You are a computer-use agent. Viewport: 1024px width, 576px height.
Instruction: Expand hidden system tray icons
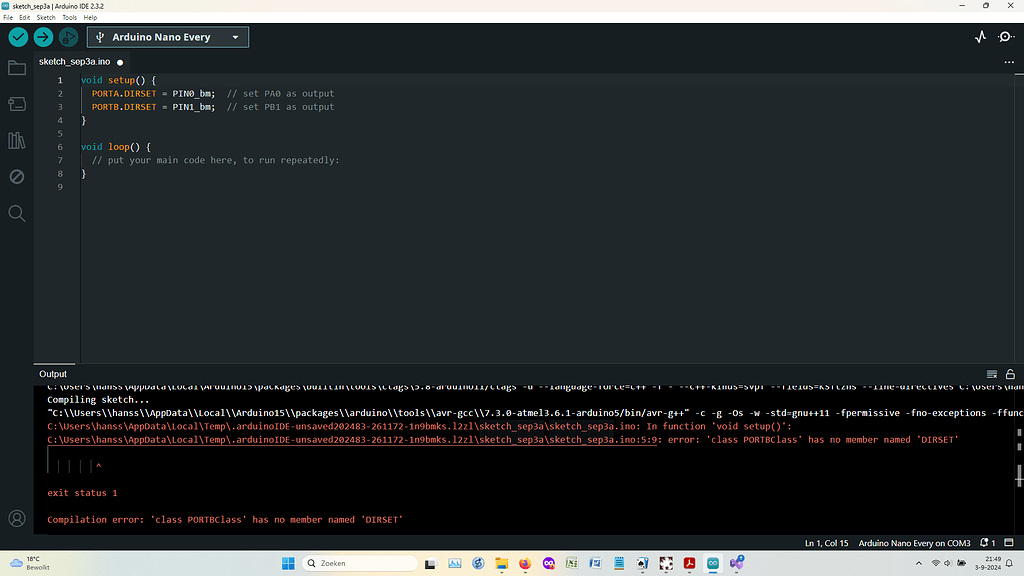(x=919, y=563)
